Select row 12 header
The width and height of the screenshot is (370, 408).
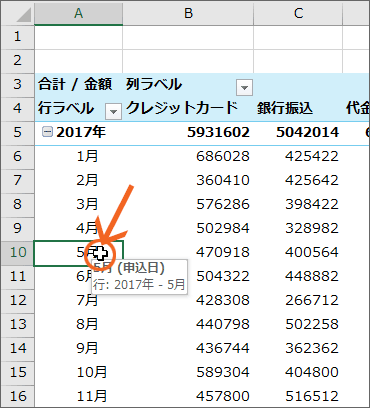[17, 300]
